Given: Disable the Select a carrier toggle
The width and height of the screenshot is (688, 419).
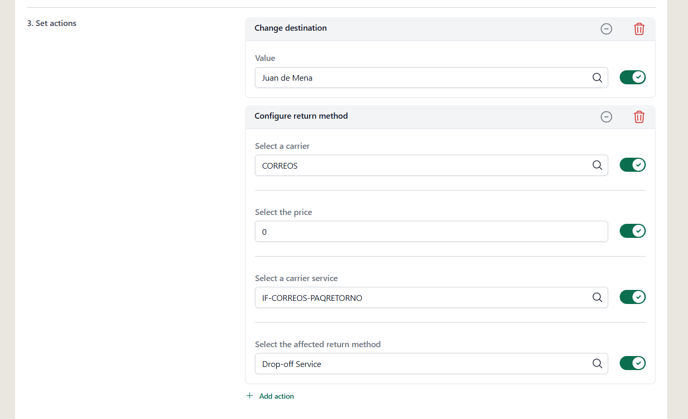Looking at the screenshot, I should (632, 165).
